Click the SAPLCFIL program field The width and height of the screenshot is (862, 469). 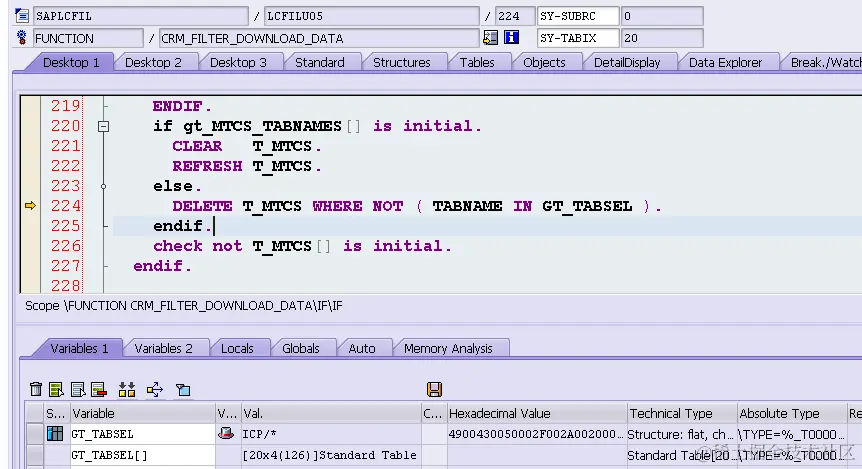pos(140,16)
